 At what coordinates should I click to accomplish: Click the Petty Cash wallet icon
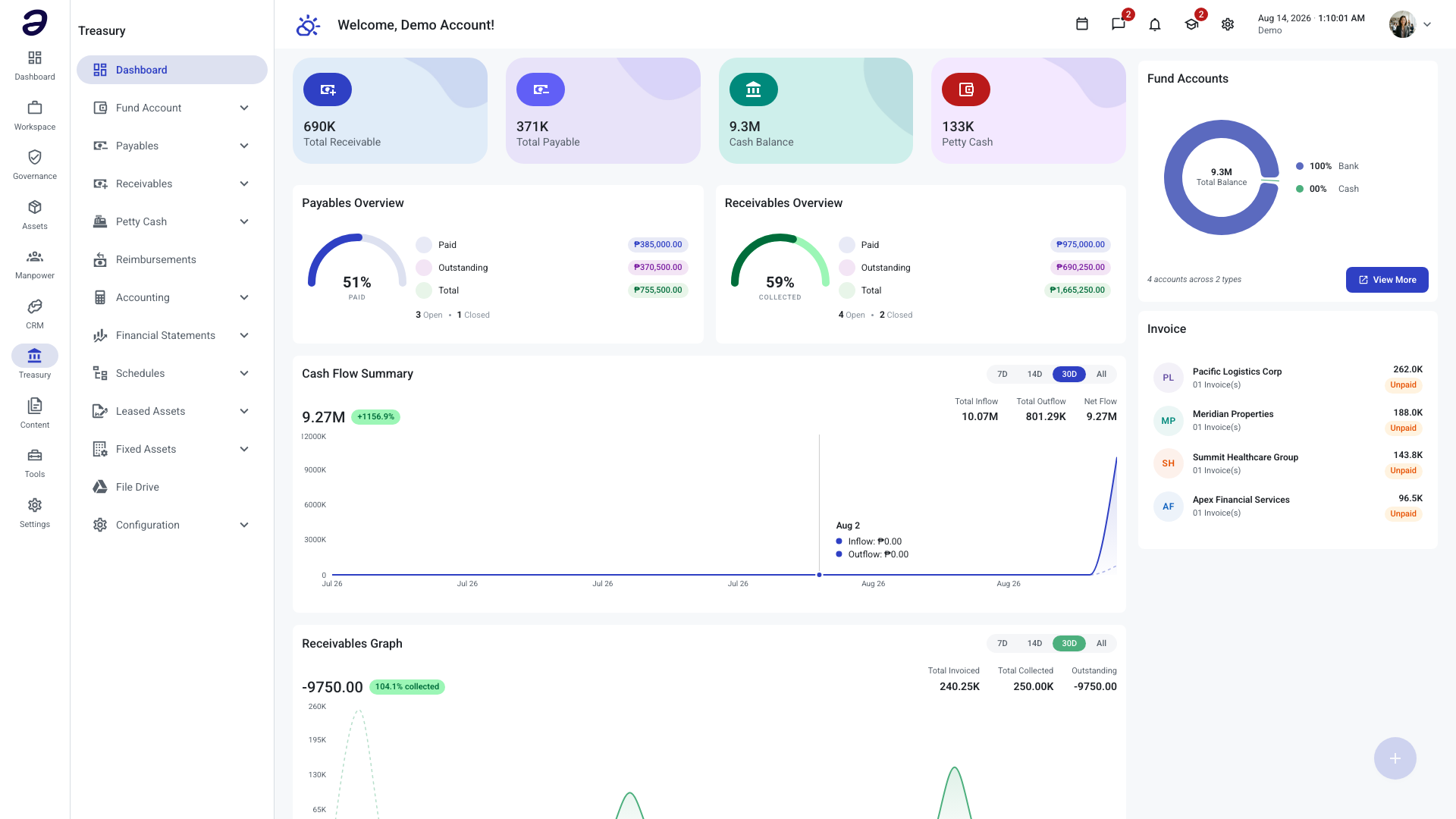966,89
